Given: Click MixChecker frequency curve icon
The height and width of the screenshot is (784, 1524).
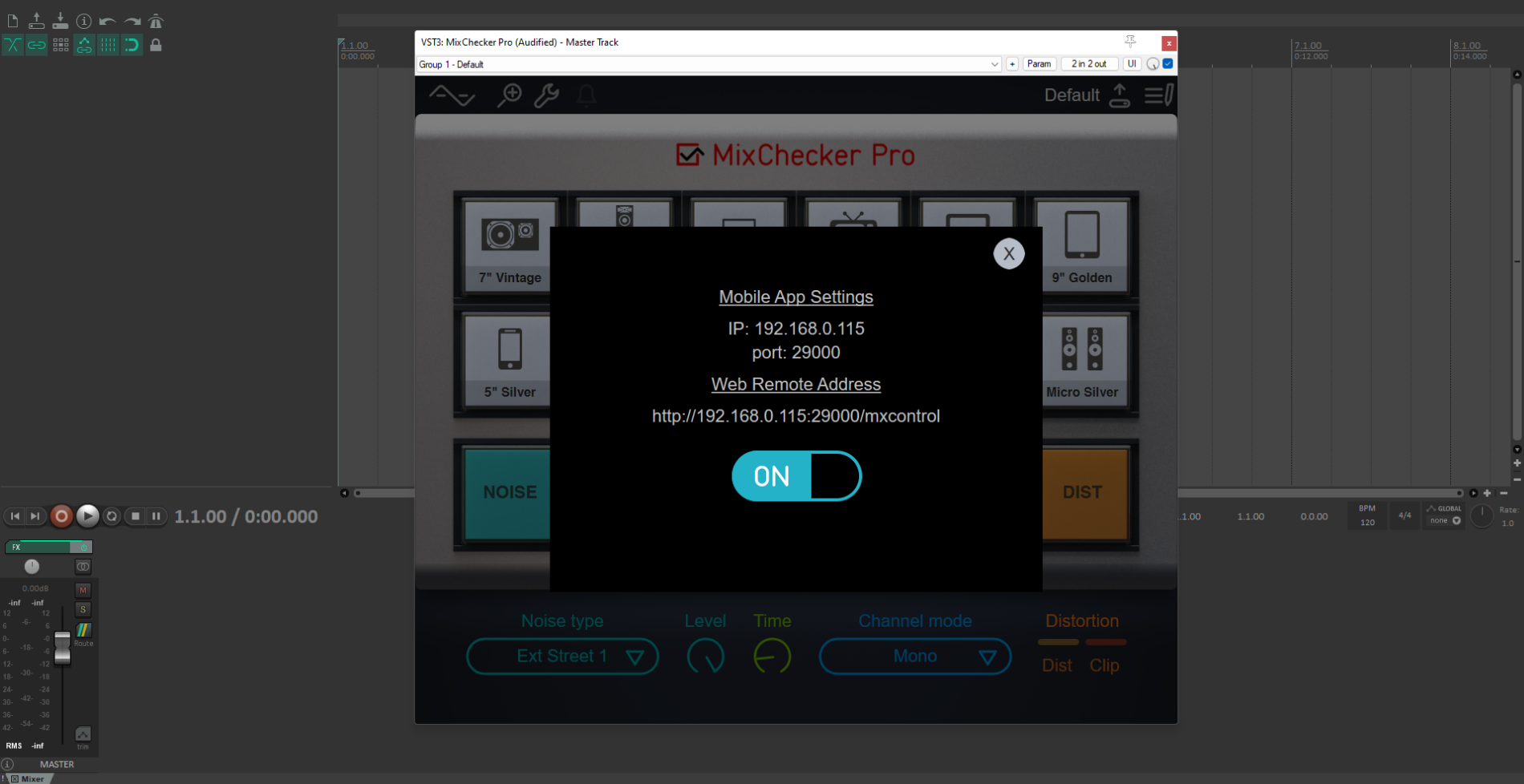Looking at the screenshot, I should (x=452, y=95).
